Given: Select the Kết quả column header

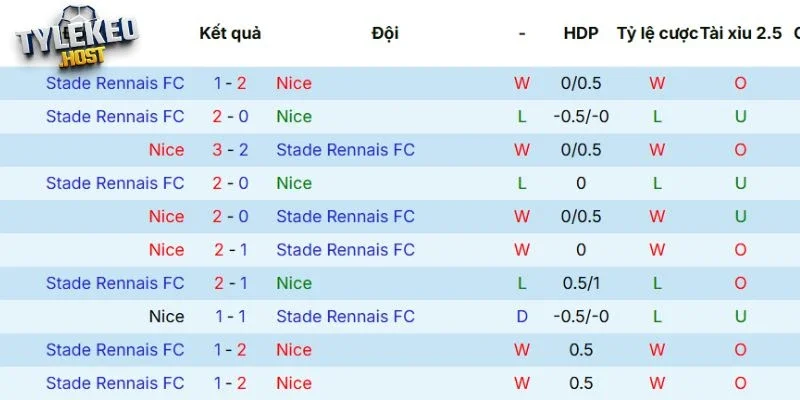Looking at the screenshot, I should click(230, 33).
